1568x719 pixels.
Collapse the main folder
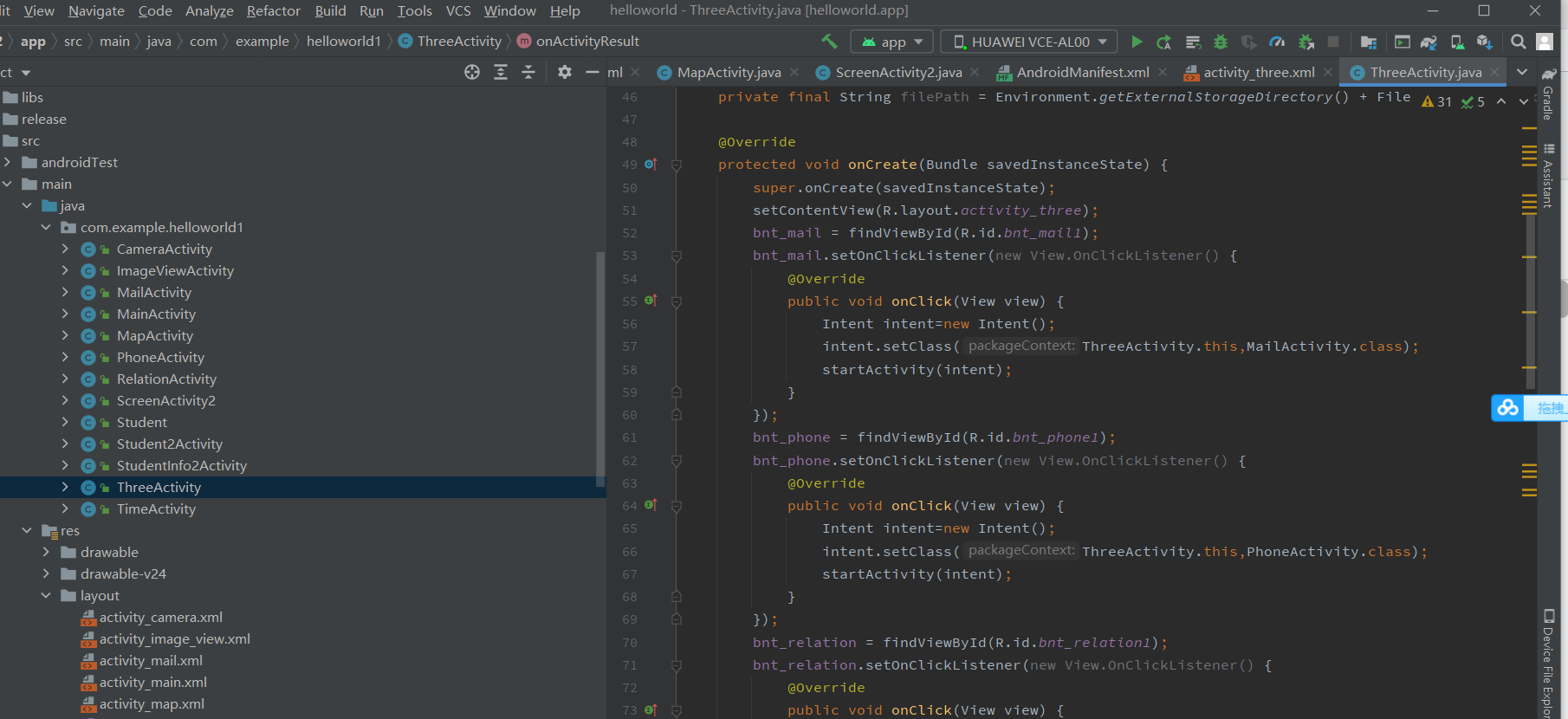coord(8,184)
